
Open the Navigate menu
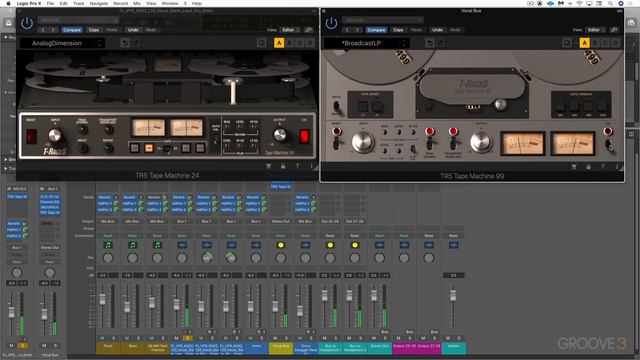[98, 3]
